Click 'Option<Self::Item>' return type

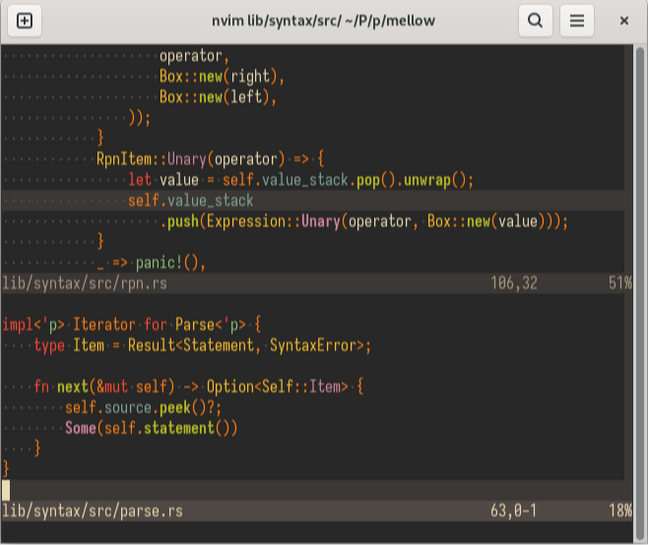(277, 387)
